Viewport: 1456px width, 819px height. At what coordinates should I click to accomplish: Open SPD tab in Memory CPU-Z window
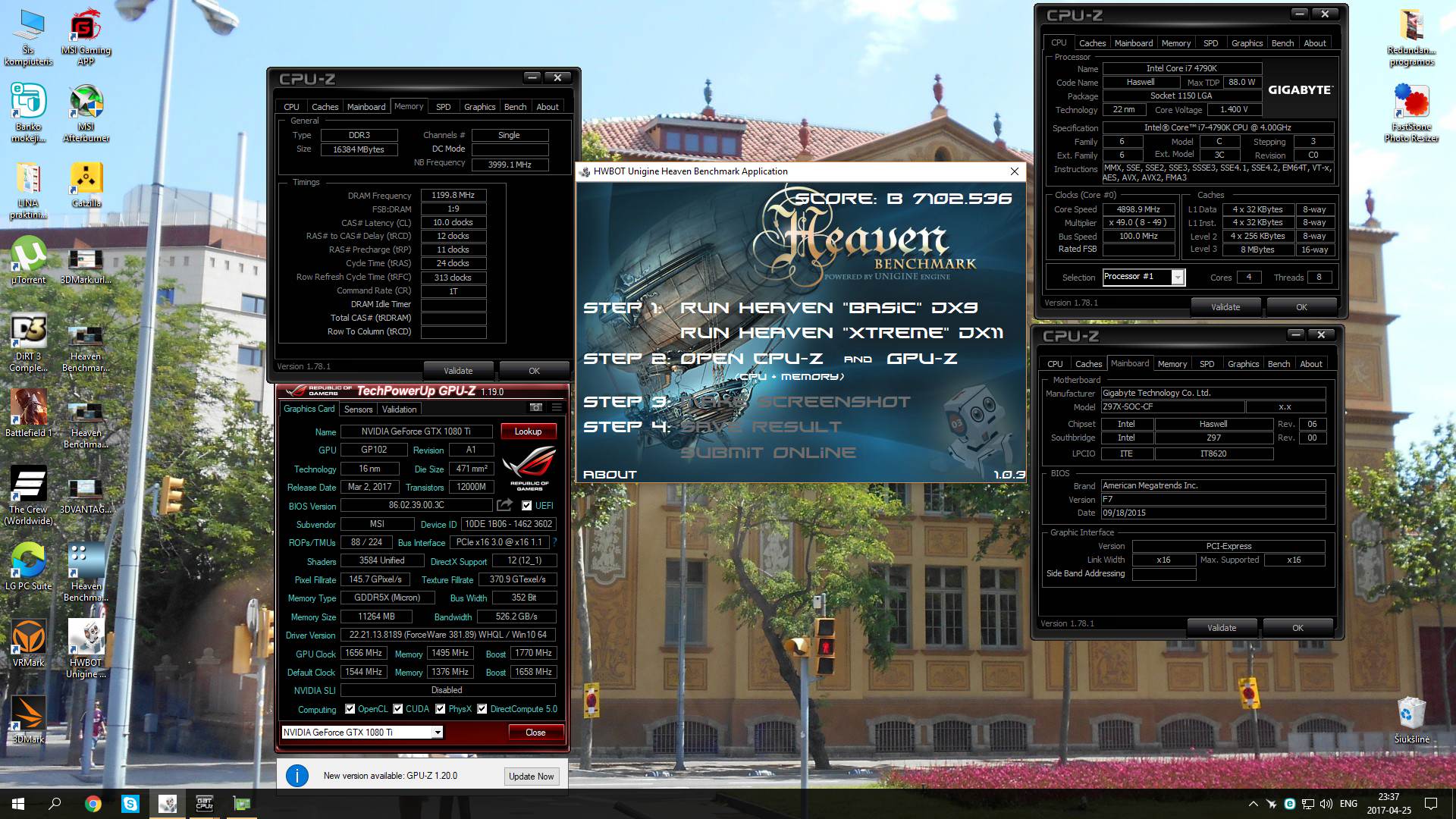click(444, 107)
